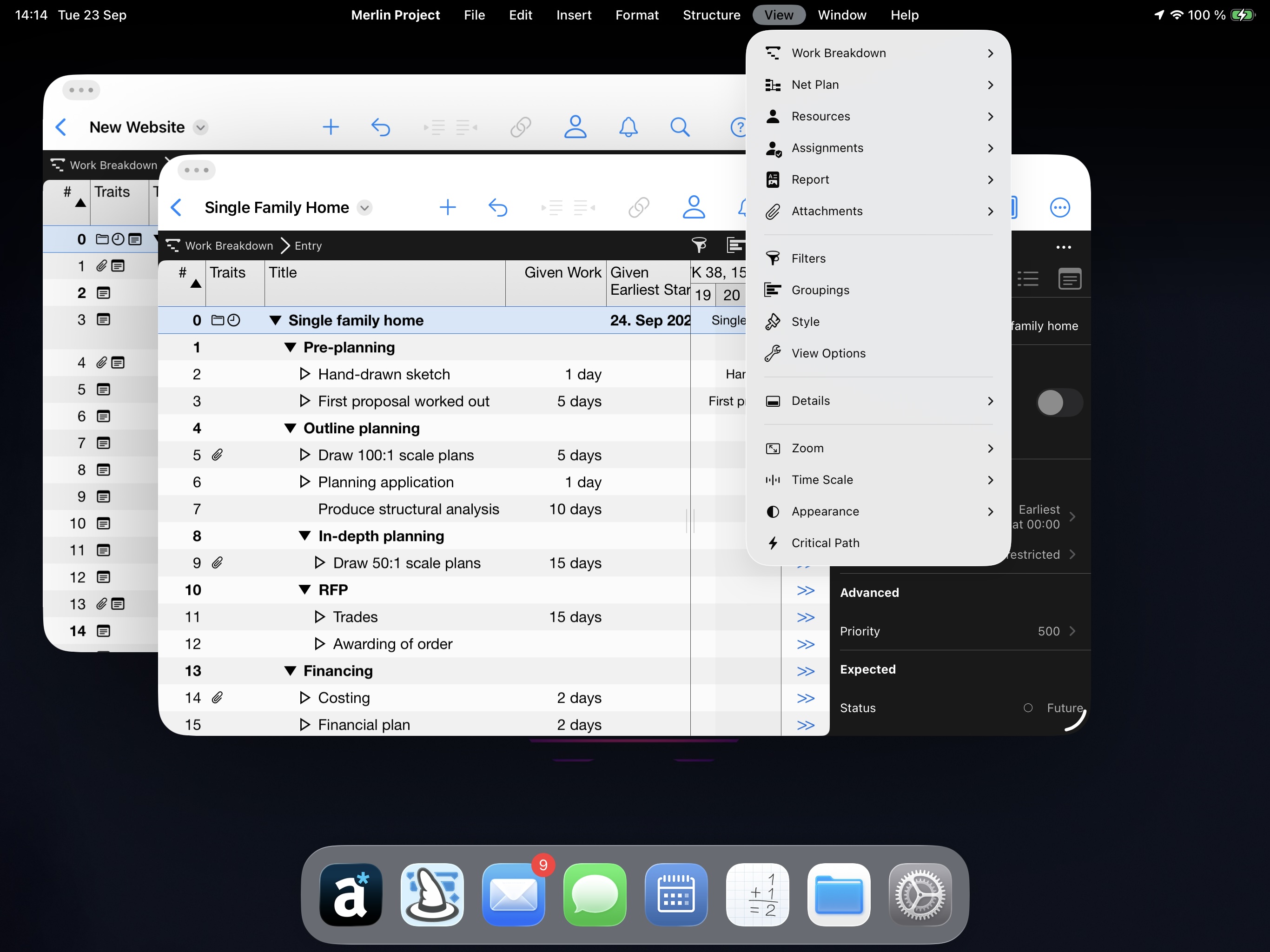Select the Produce structural analysis row

coord(408,509)
